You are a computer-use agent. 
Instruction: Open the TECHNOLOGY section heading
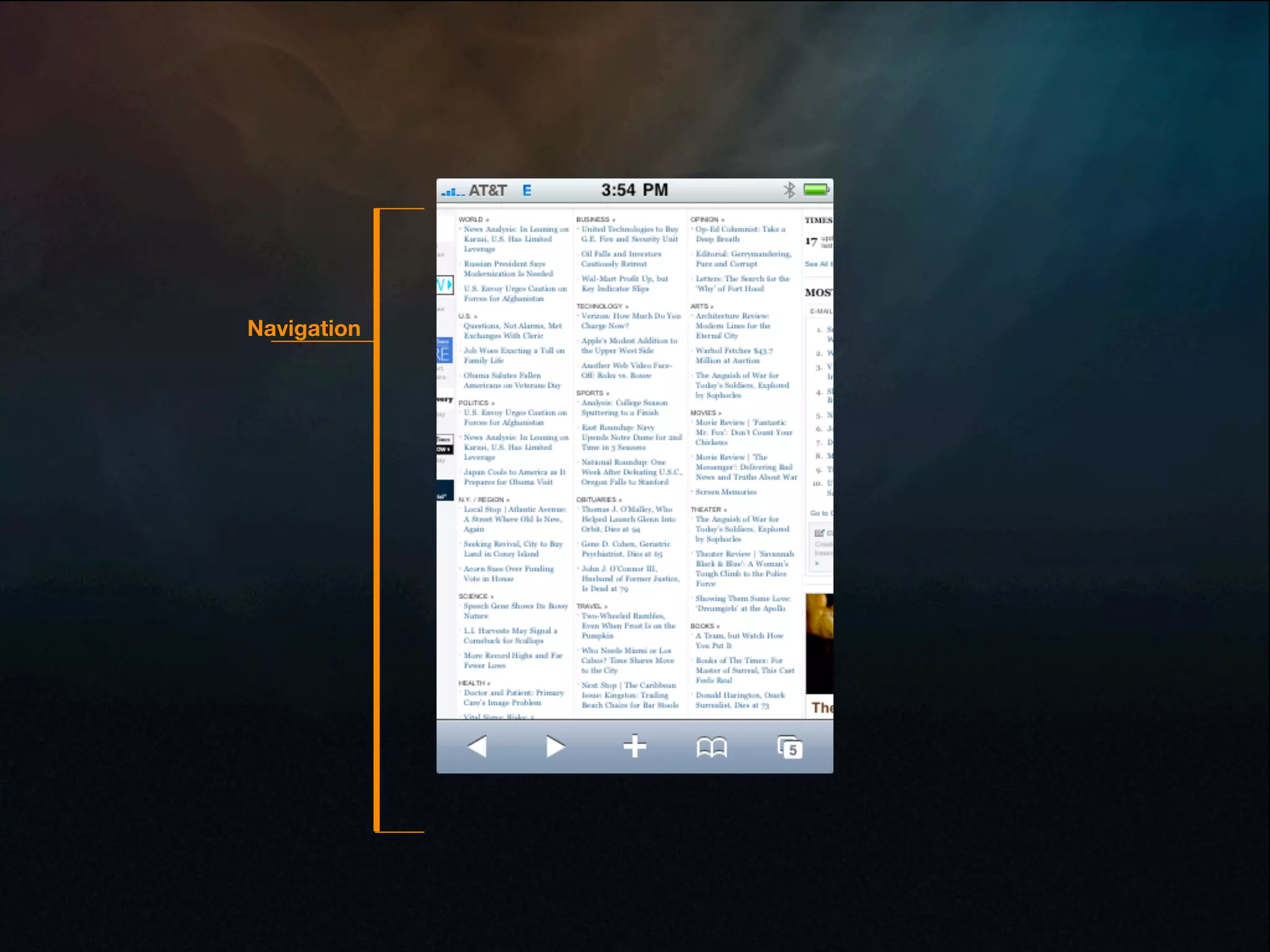click(600, 306)
